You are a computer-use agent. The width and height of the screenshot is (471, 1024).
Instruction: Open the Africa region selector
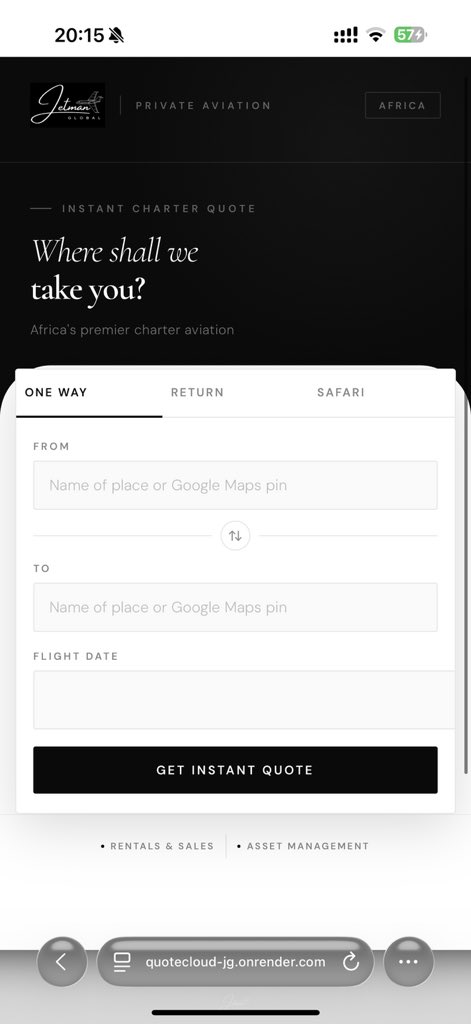click(402, 105)
